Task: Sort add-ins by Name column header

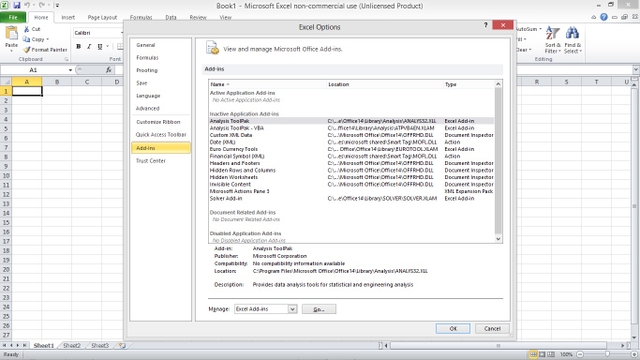Action: [x=268, y=84]
